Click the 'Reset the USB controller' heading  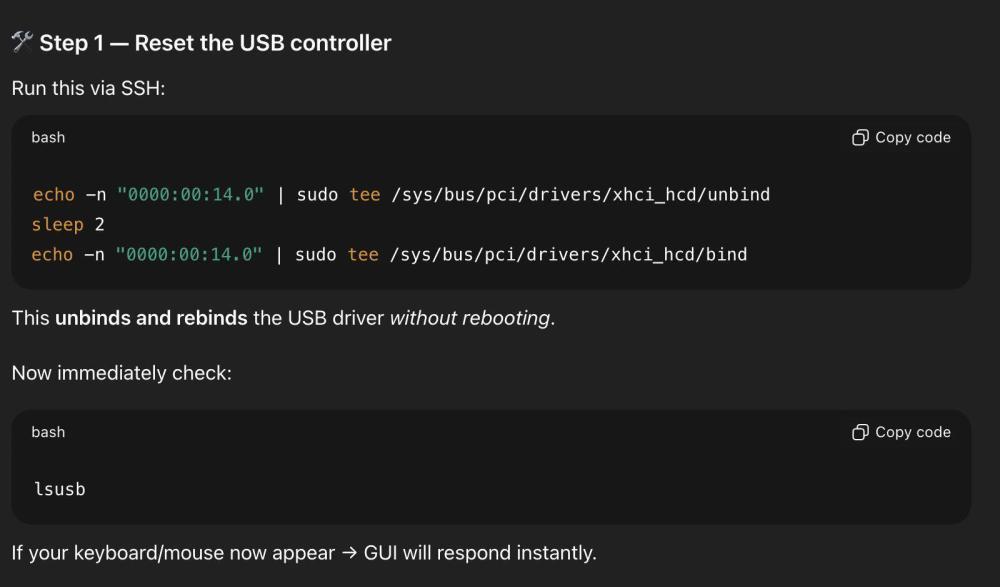(262, 43)
